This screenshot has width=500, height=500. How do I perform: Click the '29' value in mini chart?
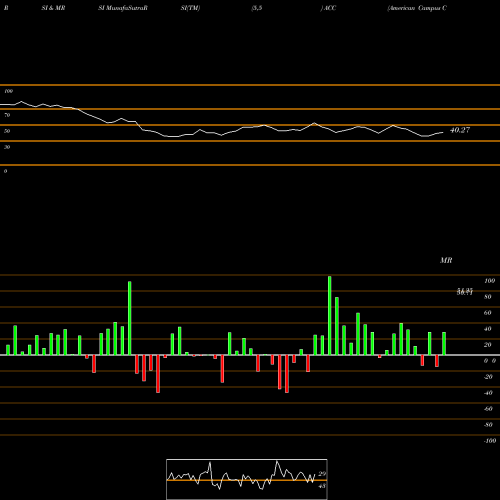pos(322,474)
